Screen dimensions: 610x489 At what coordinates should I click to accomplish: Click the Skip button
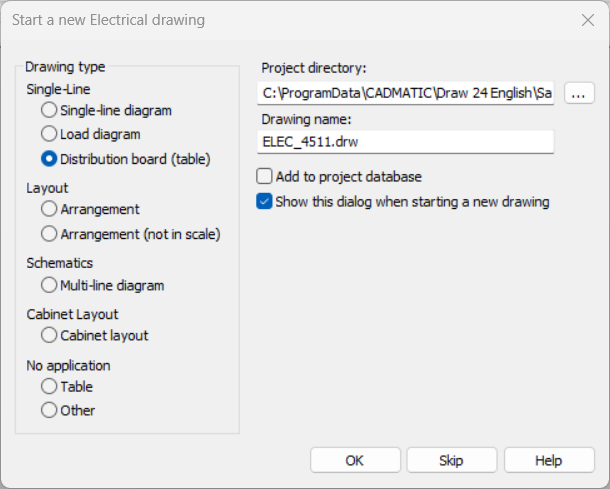[x=452, y=460]
